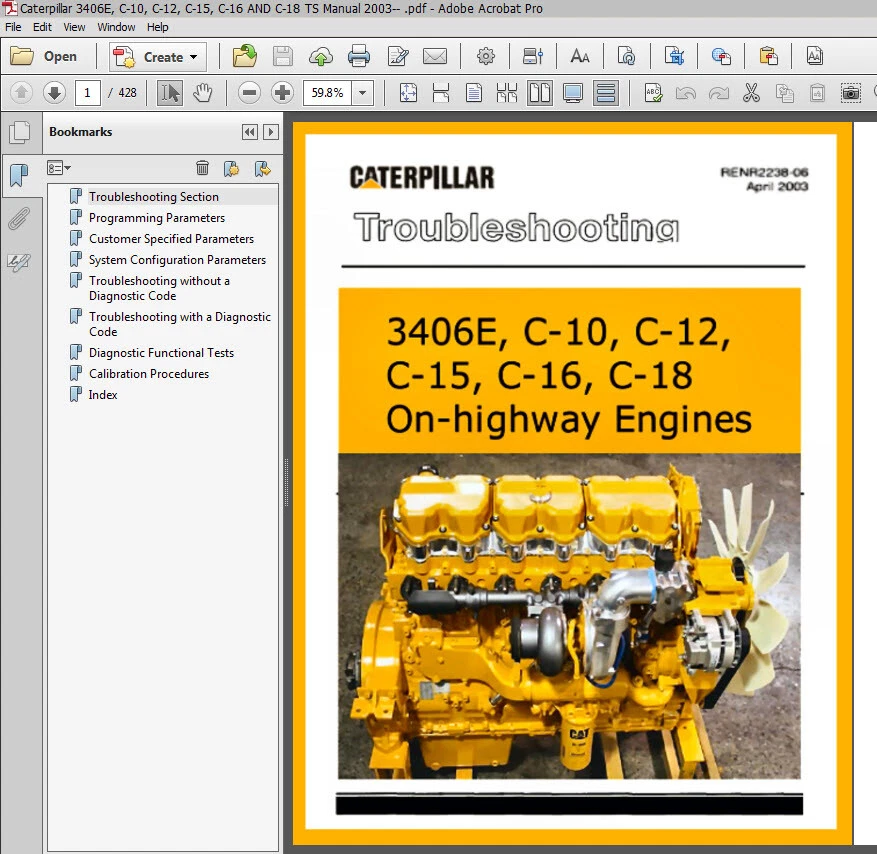Open the Window menu

116,27
